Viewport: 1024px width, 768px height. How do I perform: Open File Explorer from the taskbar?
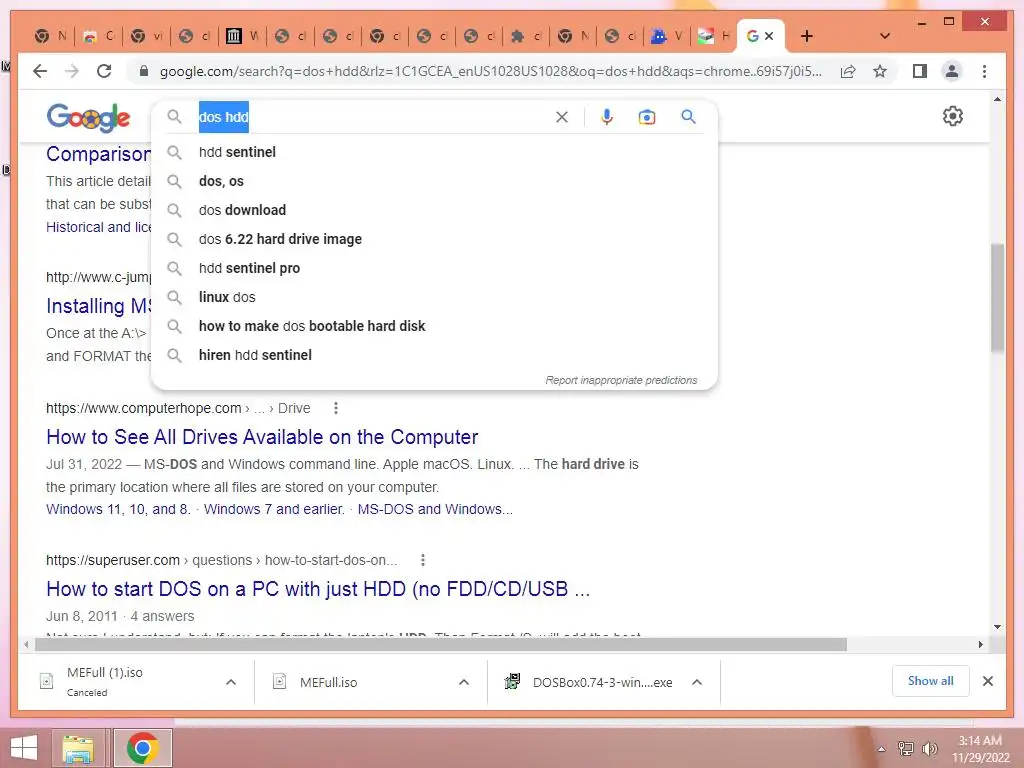point(78,748)
